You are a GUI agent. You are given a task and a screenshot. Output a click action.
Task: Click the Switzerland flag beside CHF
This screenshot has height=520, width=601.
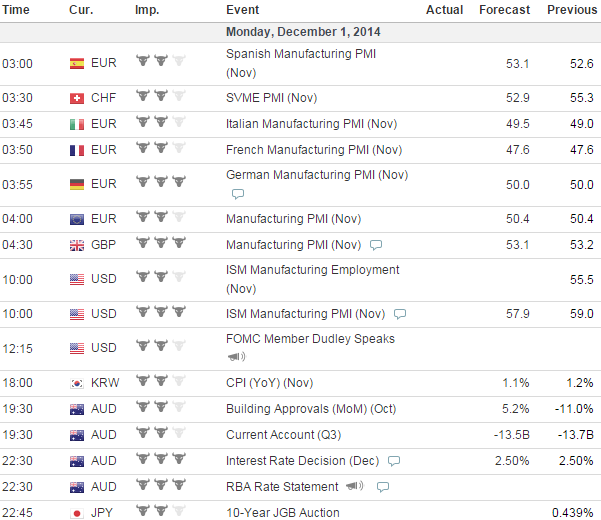pyautogui.click(x=77, y=97)
